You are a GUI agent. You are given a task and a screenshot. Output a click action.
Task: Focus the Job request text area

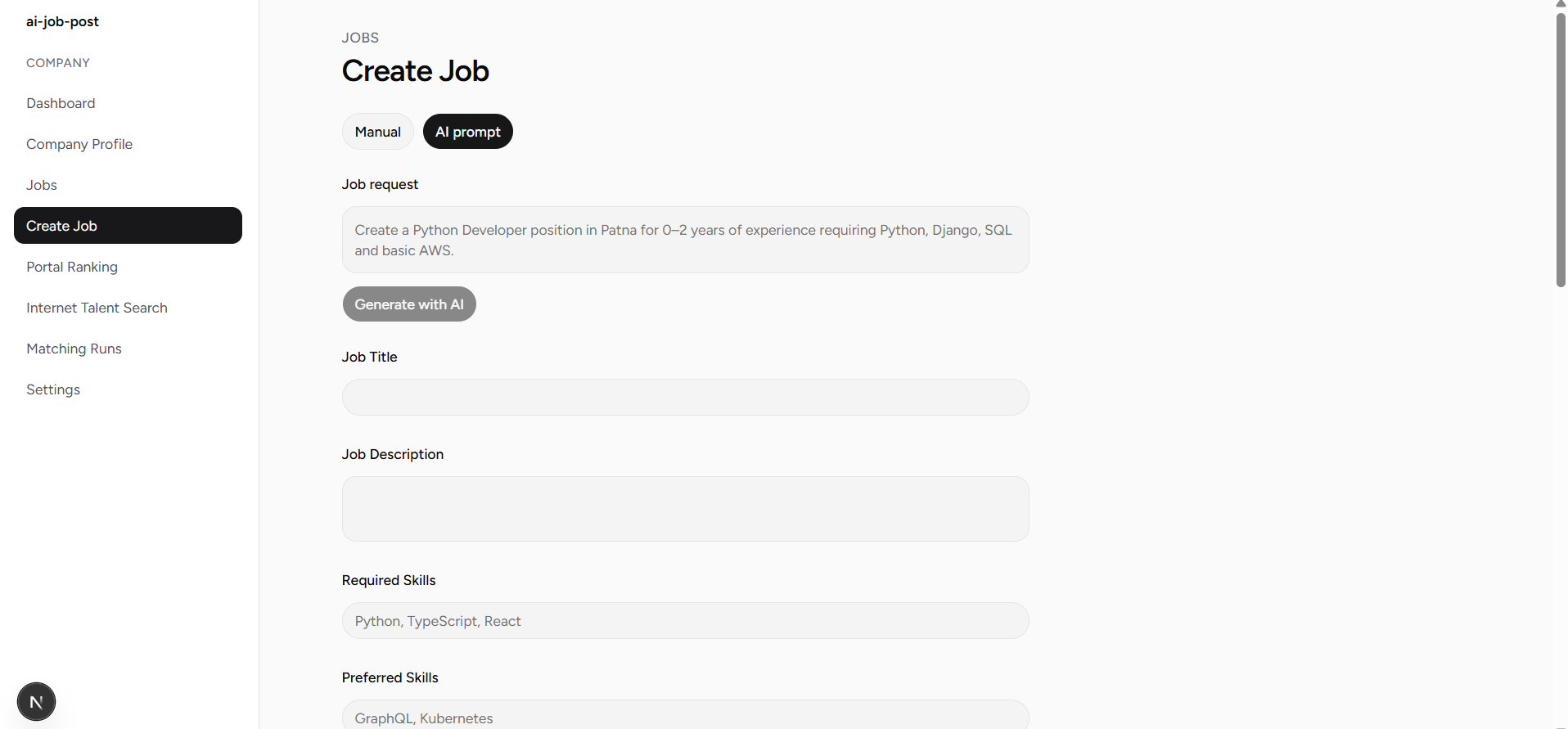point(685,240)
